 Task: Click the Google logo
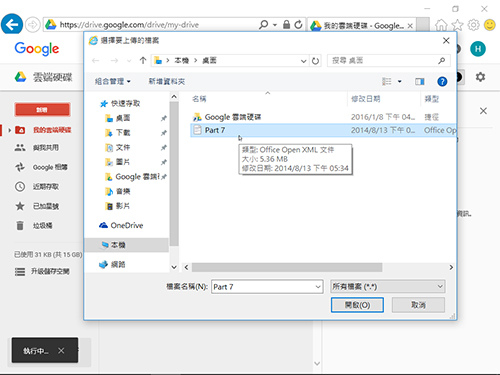37,49
